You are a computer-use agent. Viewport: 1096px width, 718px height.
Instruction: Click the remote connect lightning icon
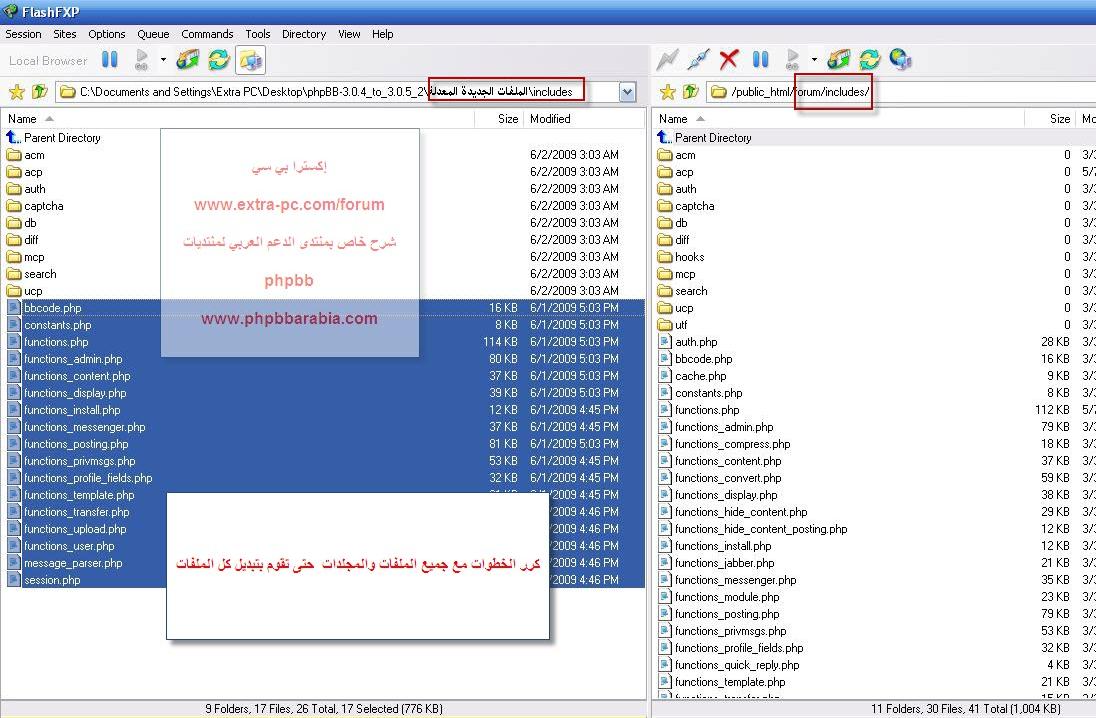[x=668, y=59]
